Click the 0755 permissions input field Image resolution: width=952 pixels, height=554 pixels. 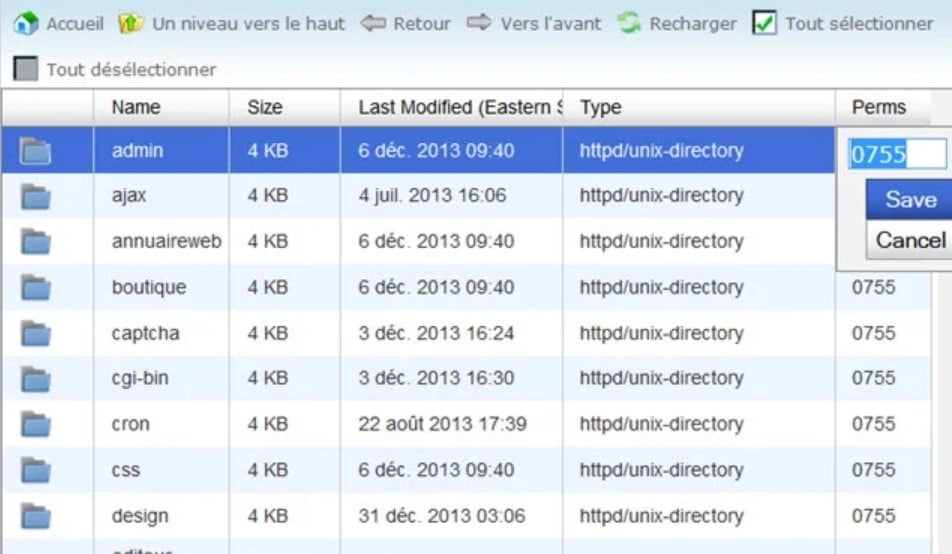(x=897, y=154)
